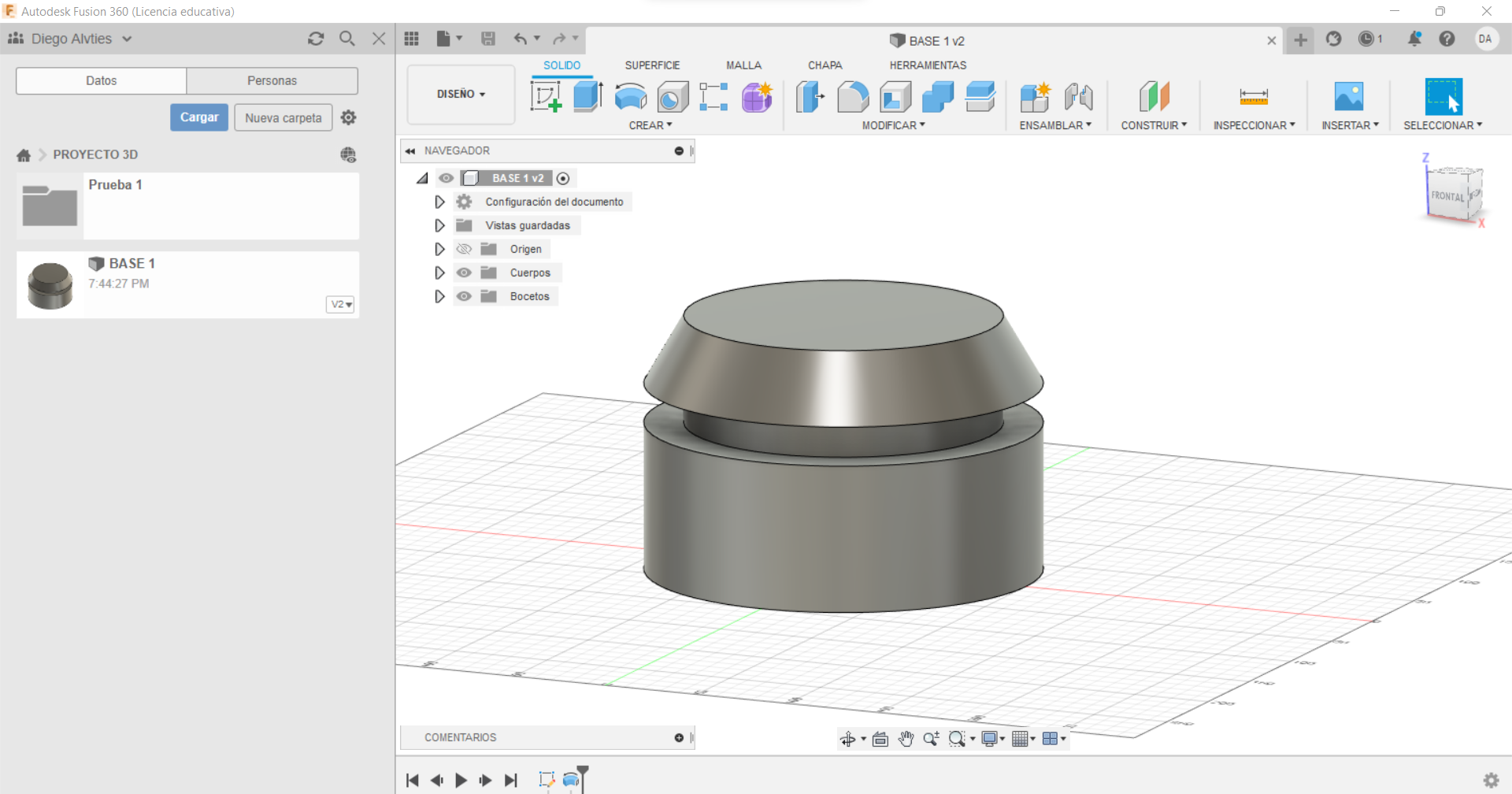1512x794 pixels.
Task: Toggle visibility of BASE 1 v2 component
Action: pyautogui.click(x=447, y=178)
